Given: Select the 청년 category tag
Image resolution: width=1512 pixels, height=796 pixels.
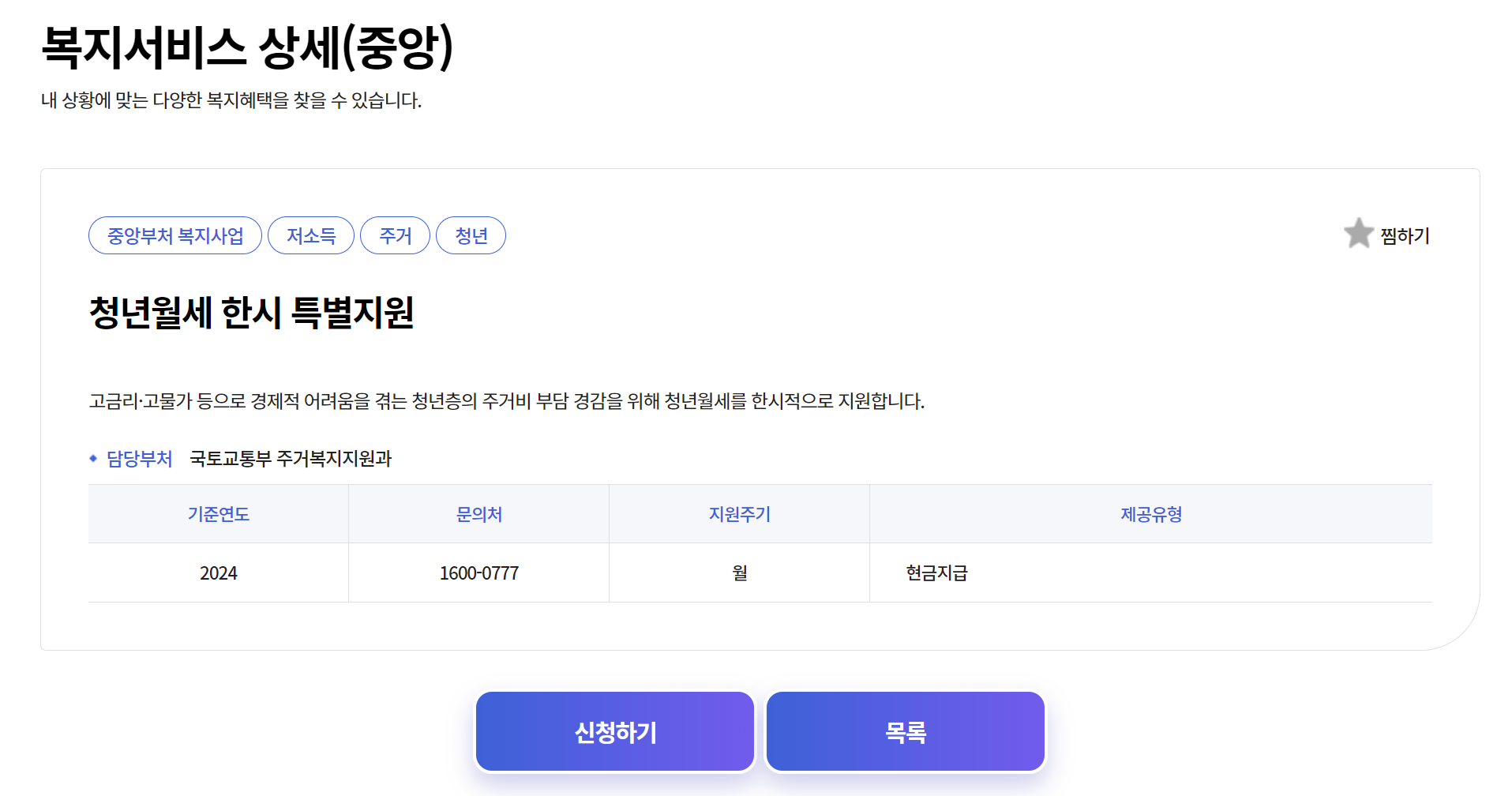Looking at the screenshot, I should click(471, 235).
